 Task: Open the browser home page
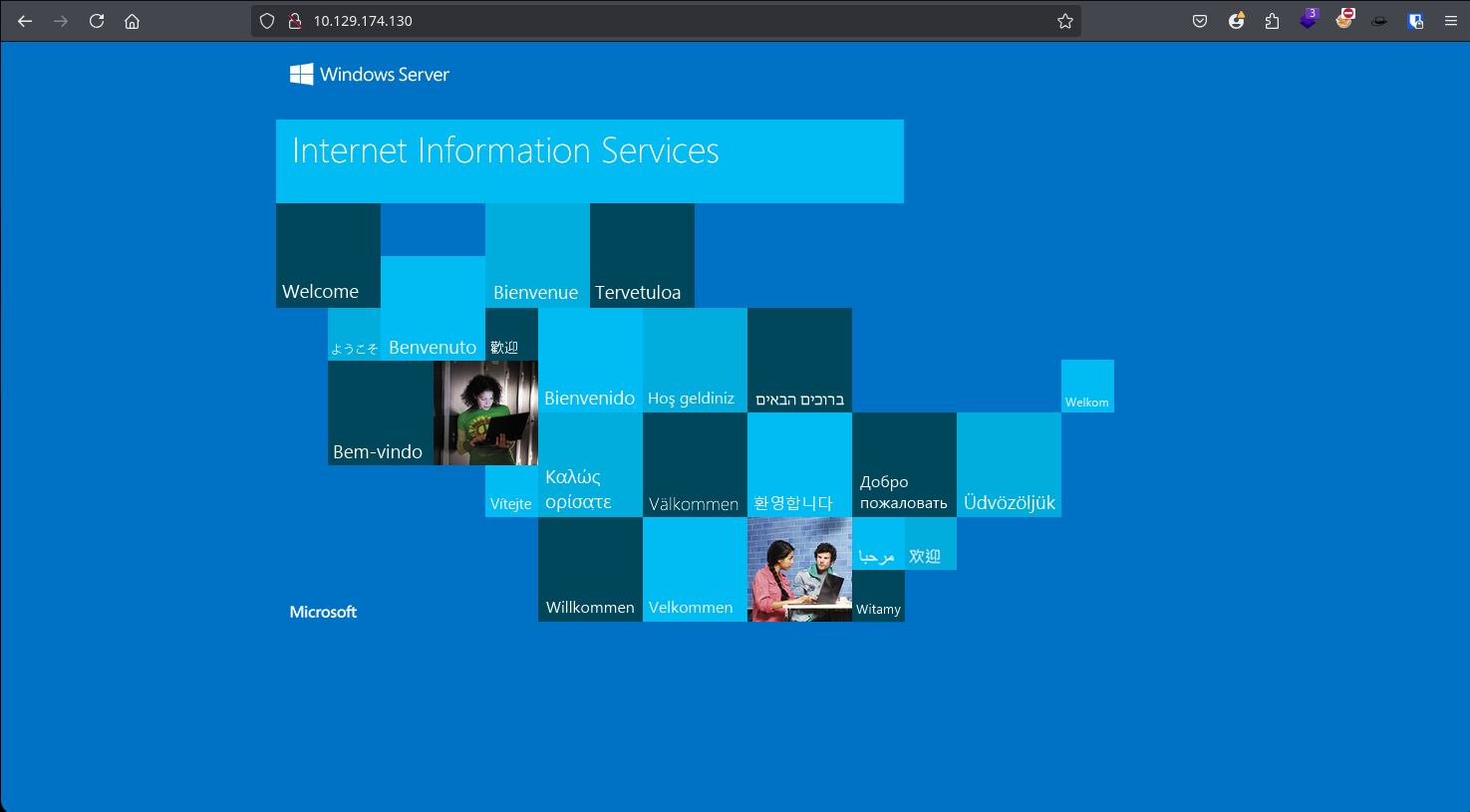pyautogui.click(x=132, y=21)
